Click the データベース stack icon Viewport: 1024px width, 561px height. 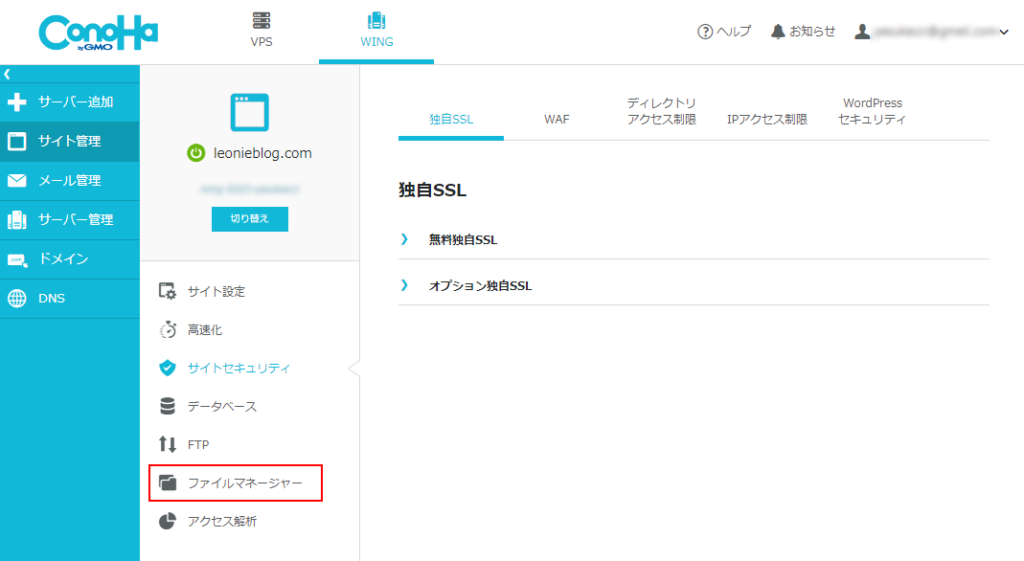coord(168,406)
